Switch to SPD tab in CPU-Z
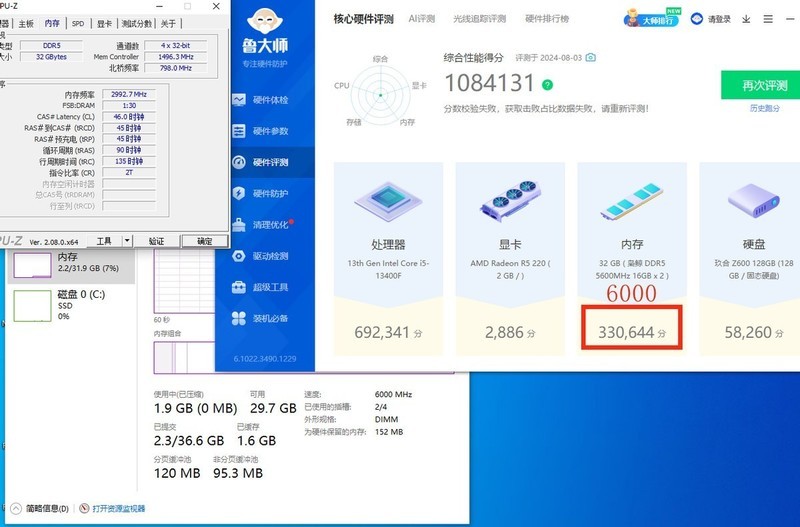This screenshot has width=800, height=527. (78, 23)
